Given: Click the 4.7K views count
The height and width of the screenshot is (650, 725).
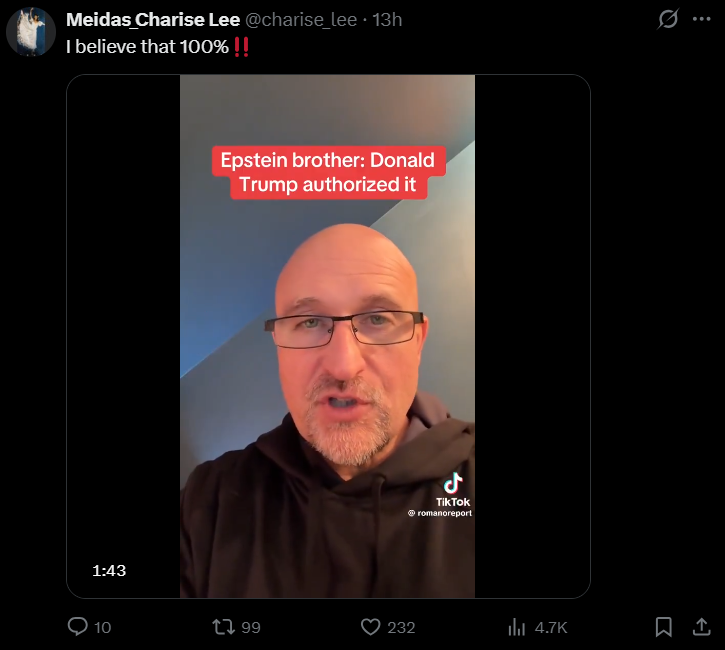Looking at the screenshot, I should [551, 628].
